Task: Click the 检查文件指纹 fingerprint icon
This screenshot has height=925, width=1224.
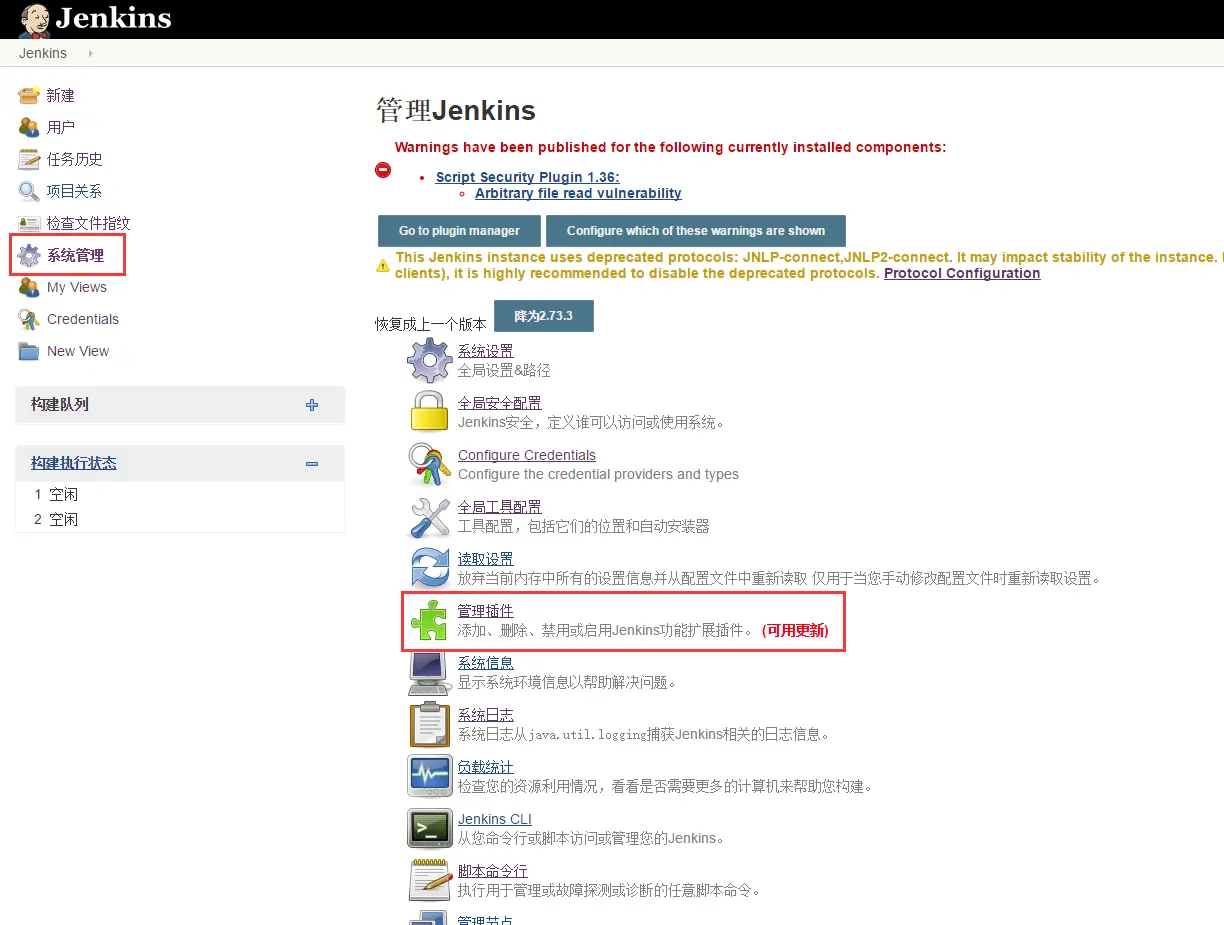Action: click(x=29, y=223)
